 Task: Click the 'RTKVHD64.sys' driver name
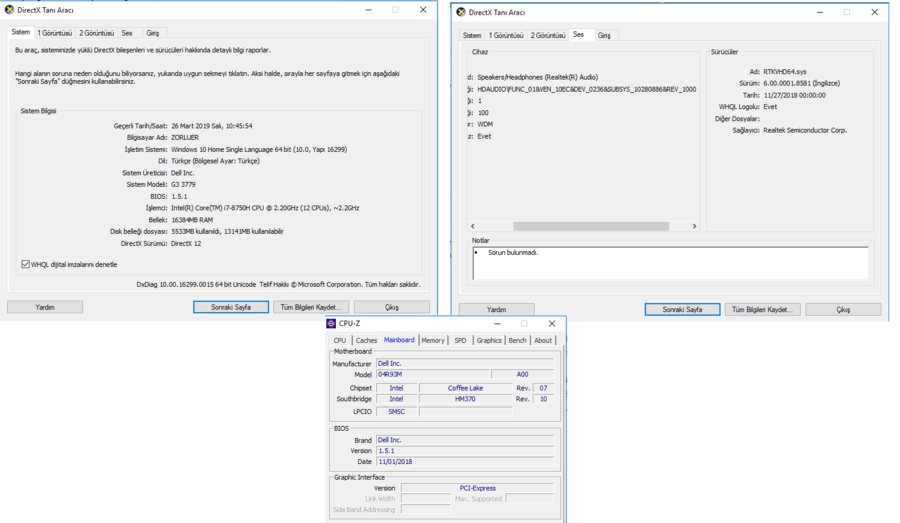click(785, 72)
